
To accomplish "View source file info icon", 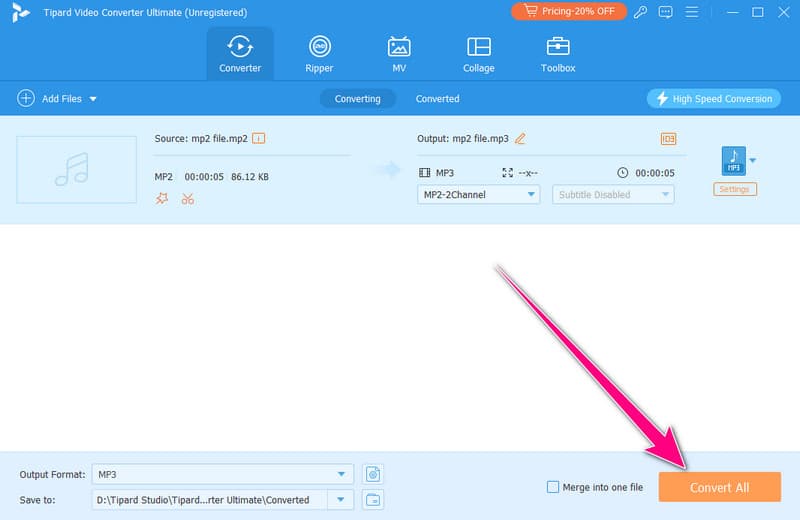I will (259, 139).
